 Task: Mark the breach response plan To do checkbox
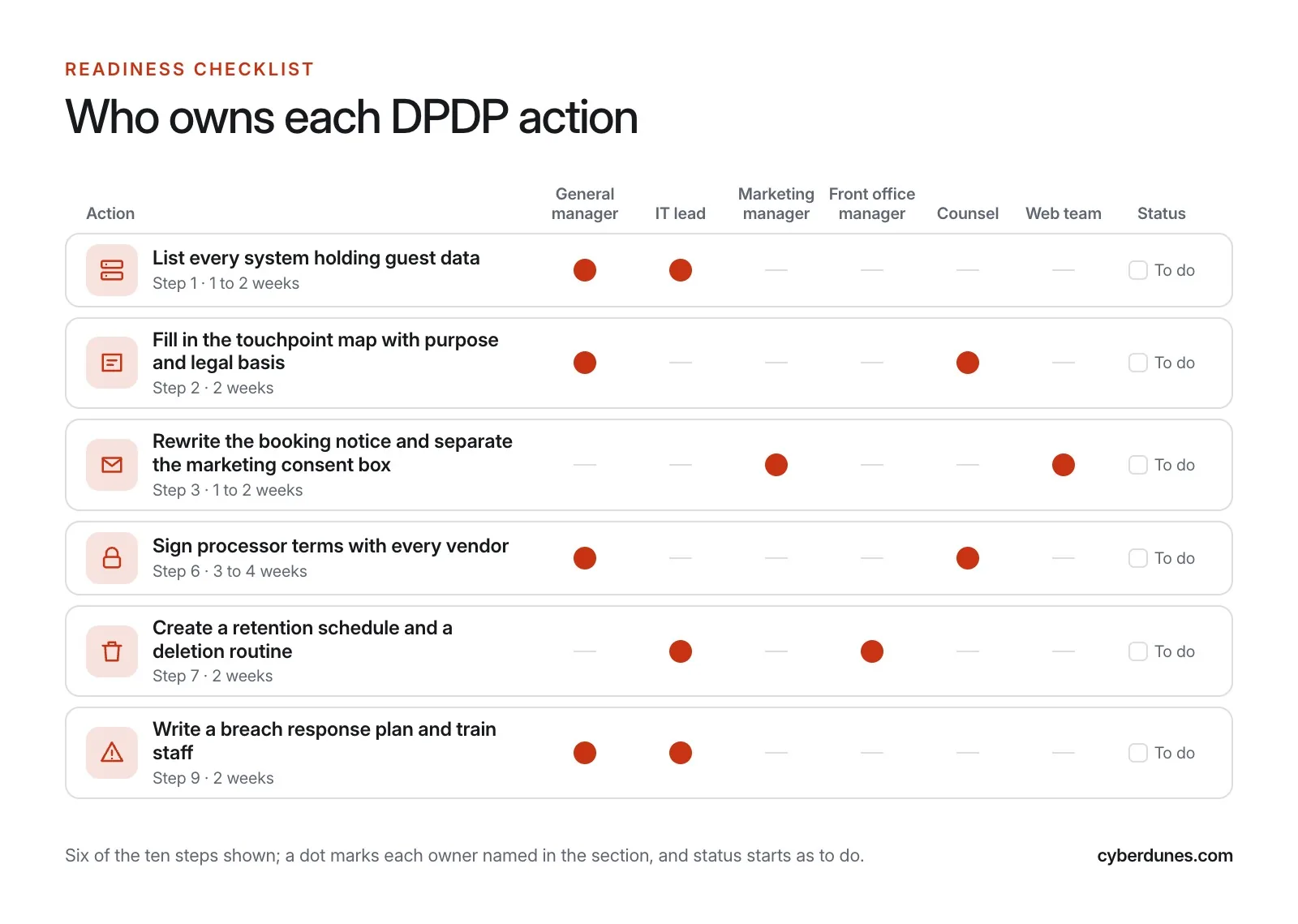(x=1138, y=753)
